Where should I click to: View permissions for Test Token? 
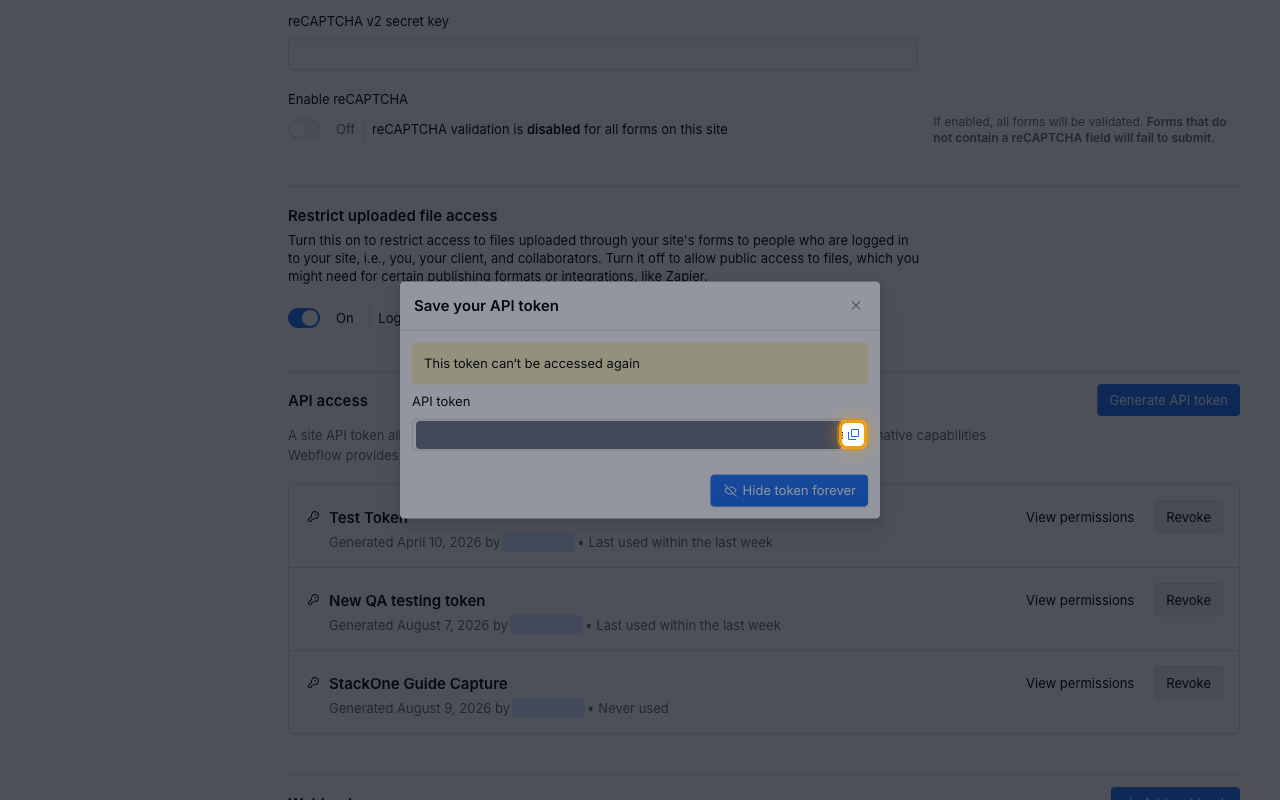[1080, 517]
